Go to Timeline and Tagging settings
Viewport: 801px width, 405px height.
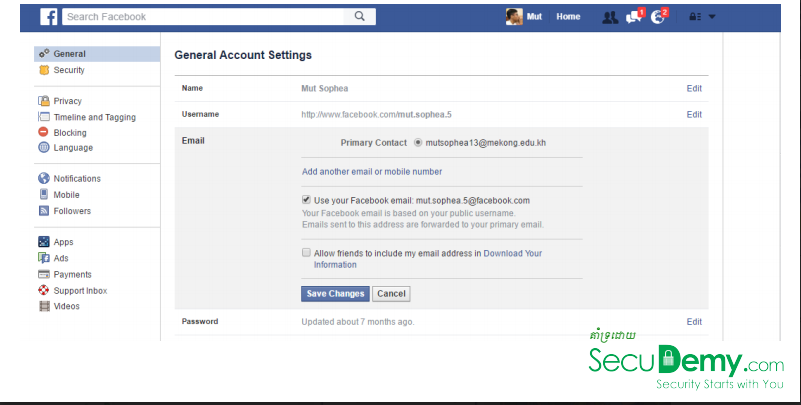(x=94, y=117)
